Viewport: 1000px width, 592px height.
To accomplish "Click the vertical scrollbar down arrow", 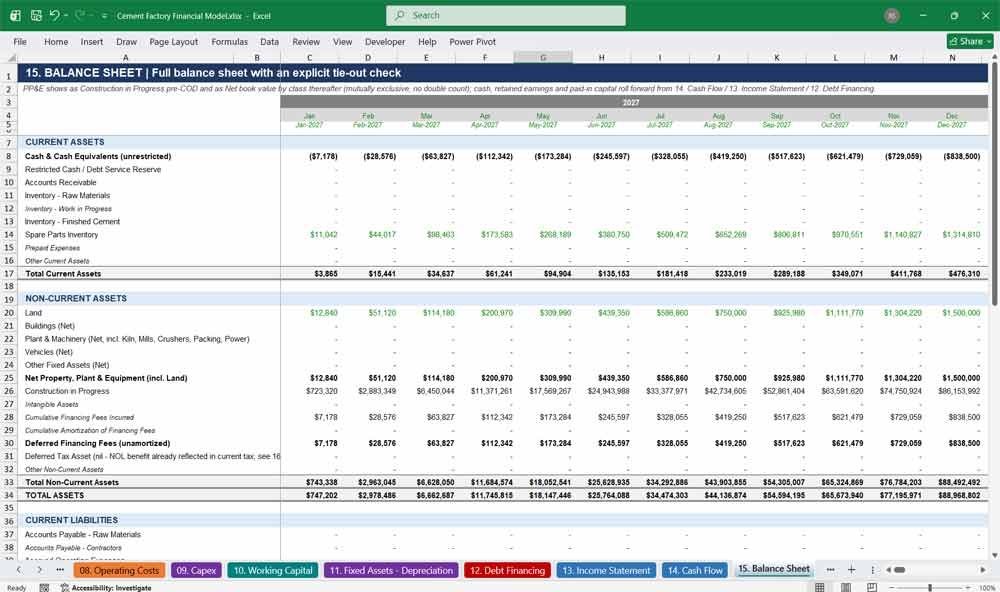I will click(x=994, y=556).
